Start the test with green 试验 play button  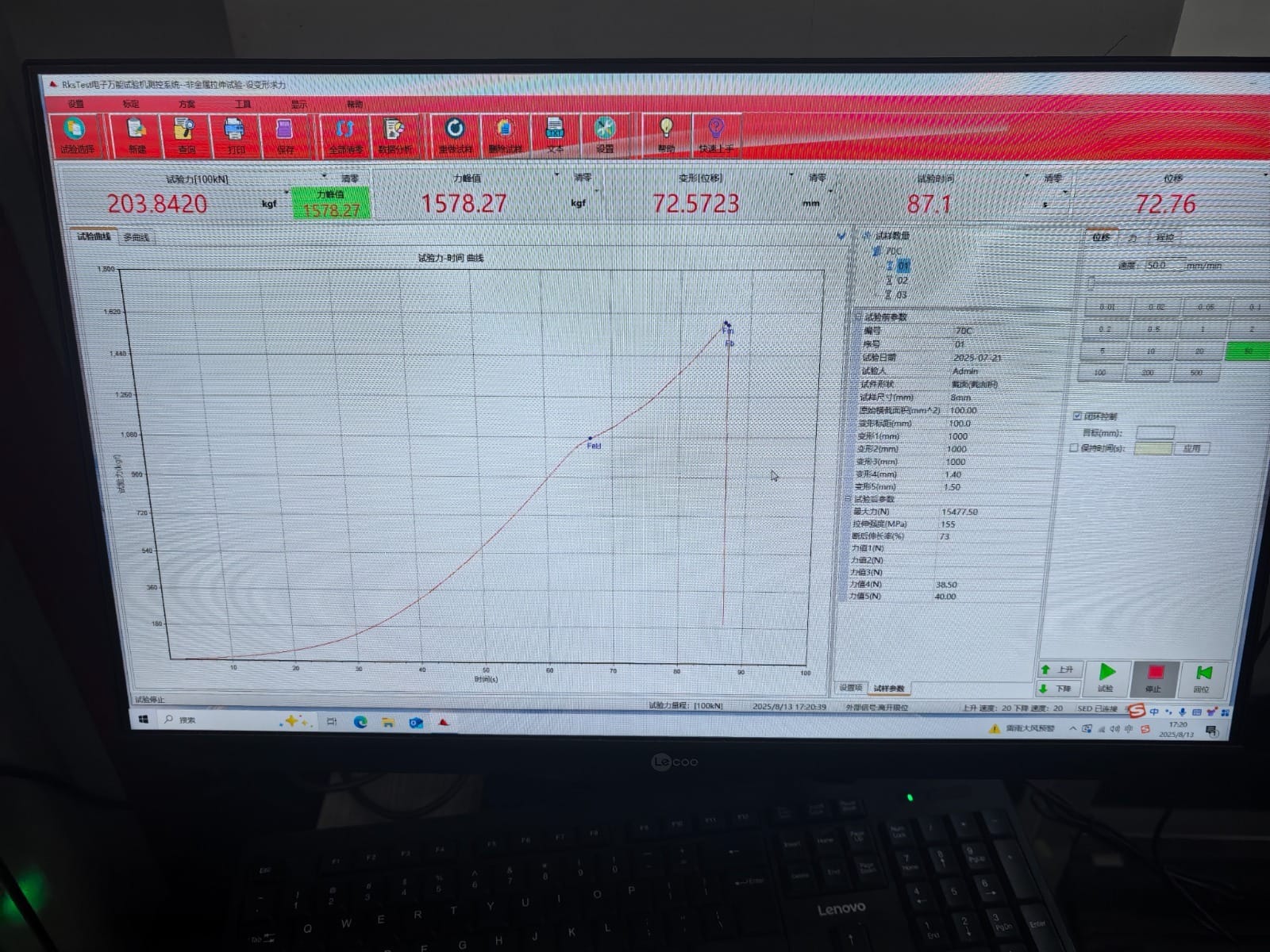[1106, 678]
